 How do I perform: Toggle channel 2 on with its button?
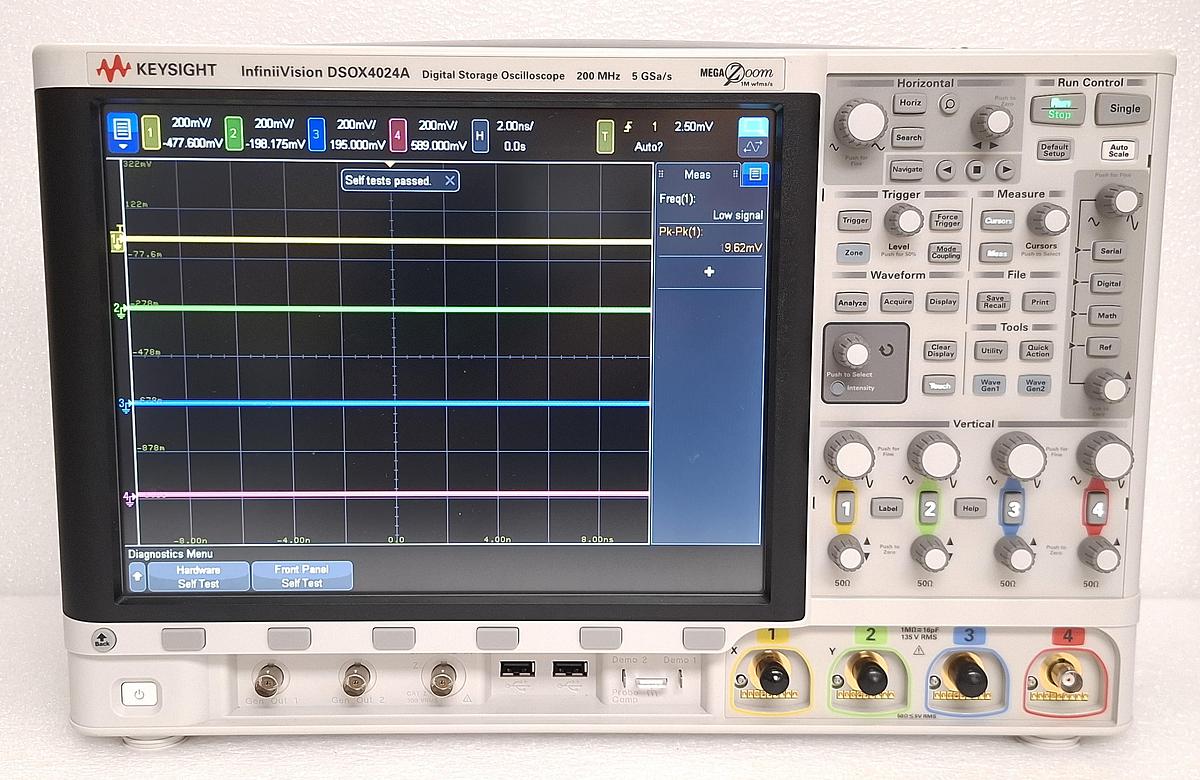pyautogui.click(x=929, y=508)
